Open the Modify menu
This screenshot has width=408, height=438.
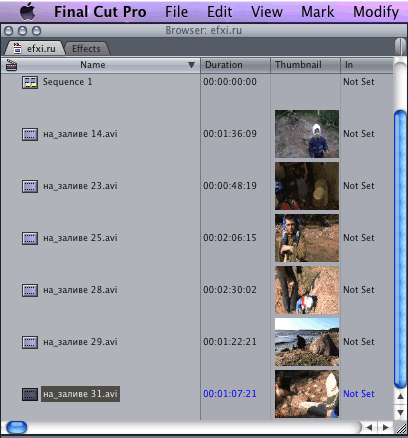coord(376,12)
